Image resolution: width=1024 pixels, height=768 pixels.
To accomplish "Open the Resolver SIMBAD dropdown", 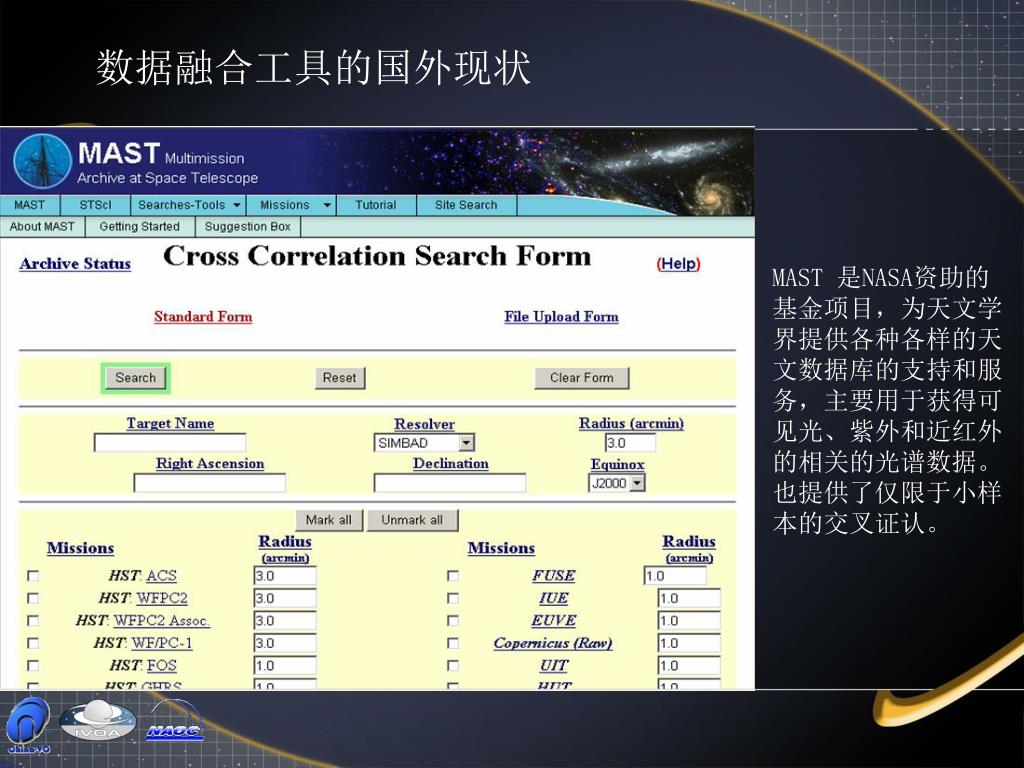I will (x=424, y=443).
